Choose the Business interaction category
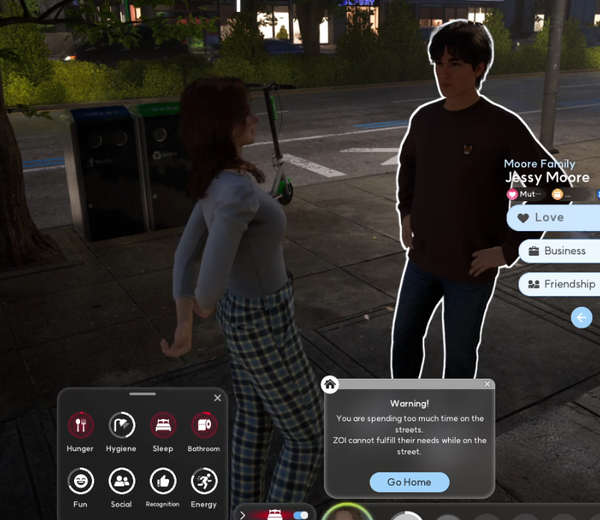Viewport: 600px width, 520px height. (560, 251)
